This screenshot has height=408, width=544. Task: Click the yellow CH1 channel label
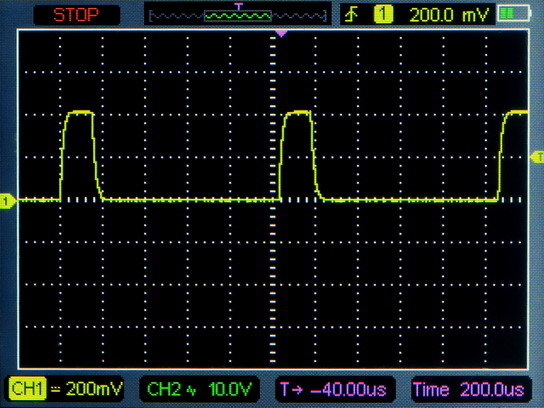point(27,389)
